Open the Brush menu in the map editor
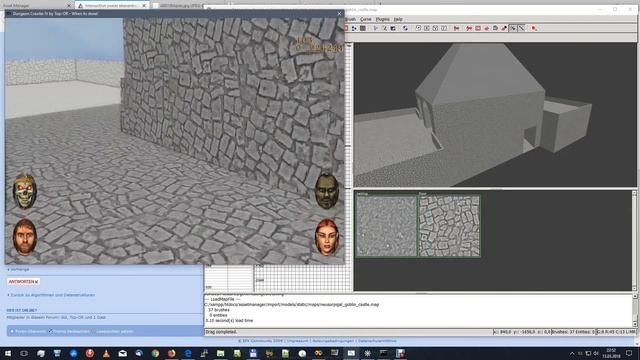This screenshot has height=360, width=640. point(351,19)
